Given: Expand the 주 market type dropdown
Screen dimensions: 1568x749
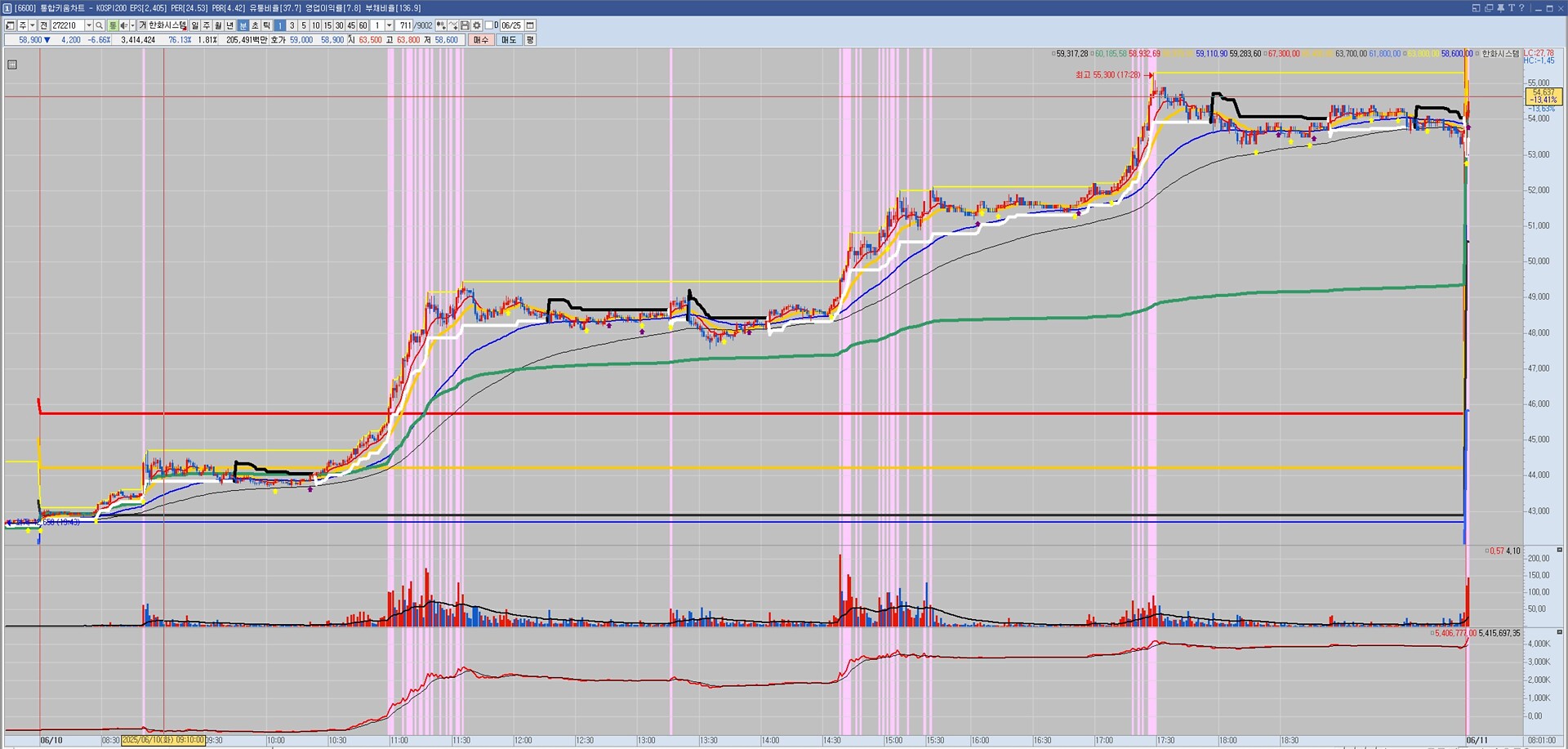Looking at the screenshot, I should pyautogui.click(x=33, y=26).
